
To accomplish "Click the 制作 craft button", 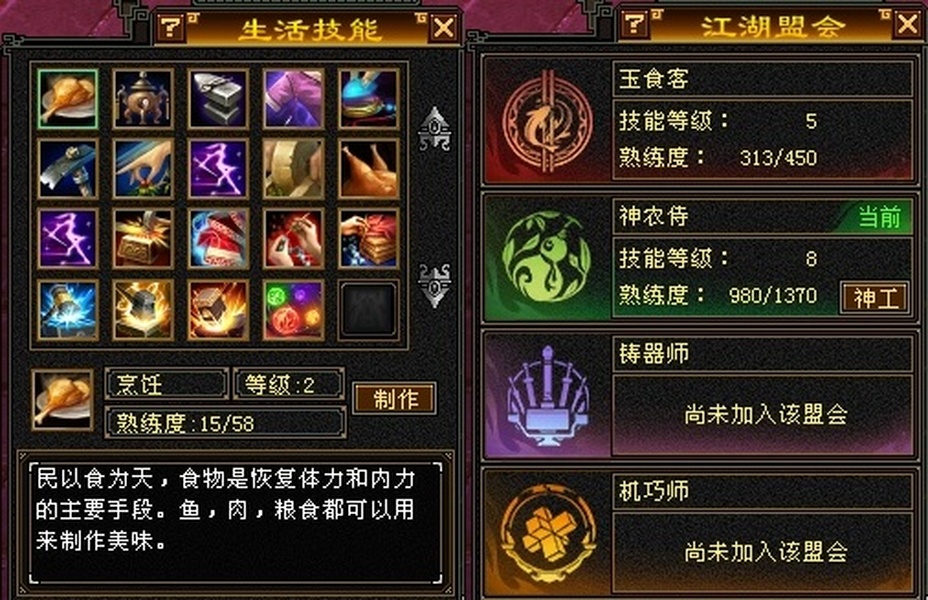I will (395, 398).
